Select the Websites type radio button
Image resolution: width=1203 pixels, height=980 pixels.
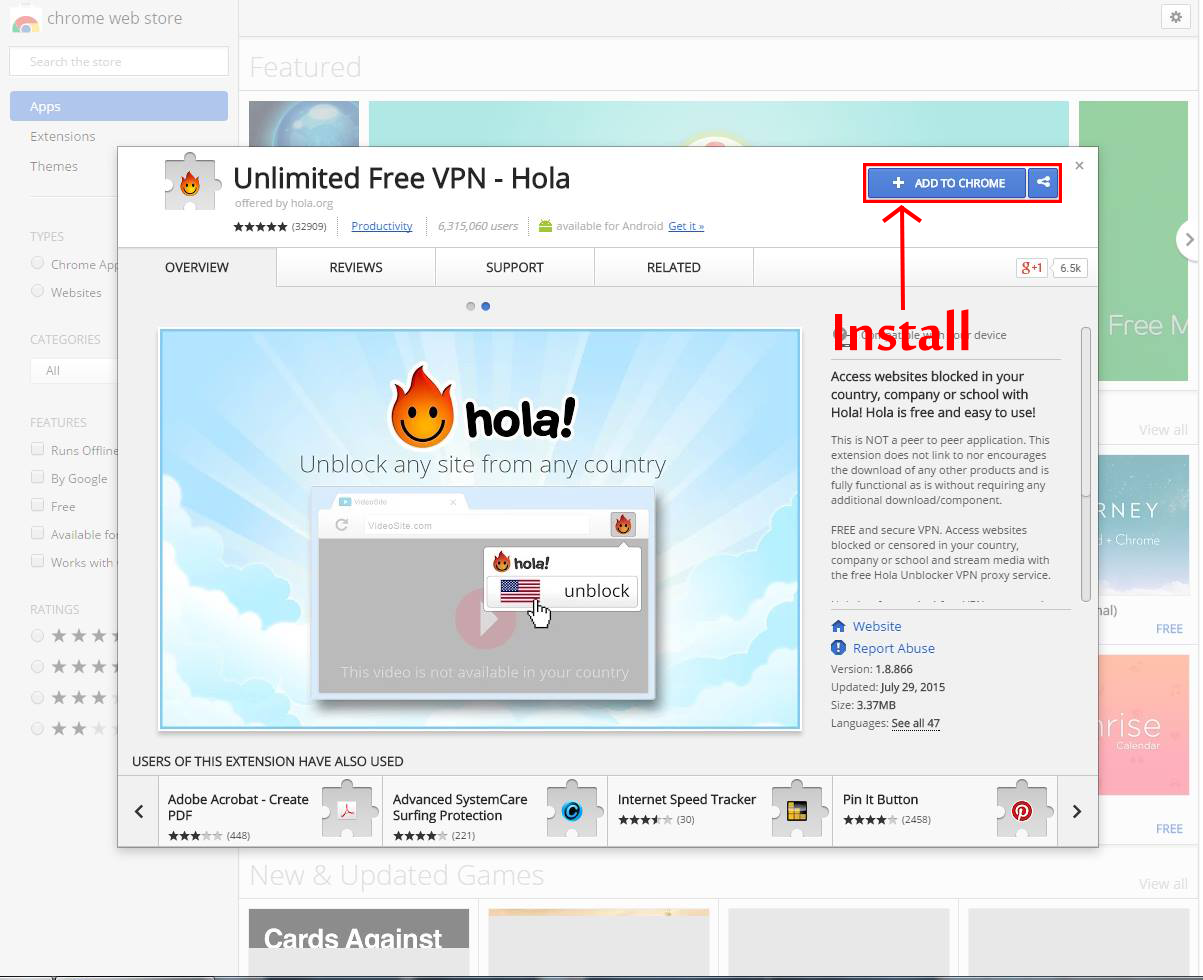(x=38, y=291)
